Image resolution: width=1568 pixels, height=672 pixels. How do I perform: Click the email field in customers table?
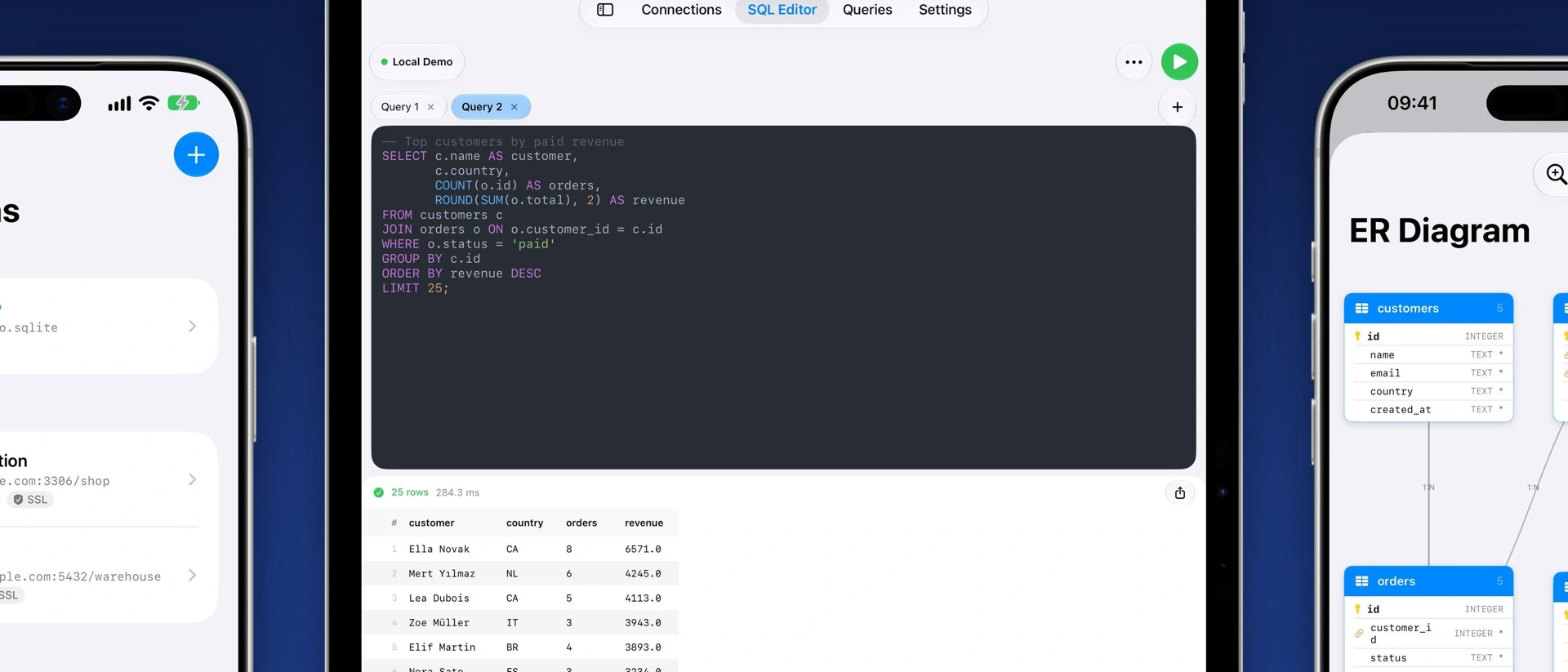pyautogui.click(x=1428, y=373)
